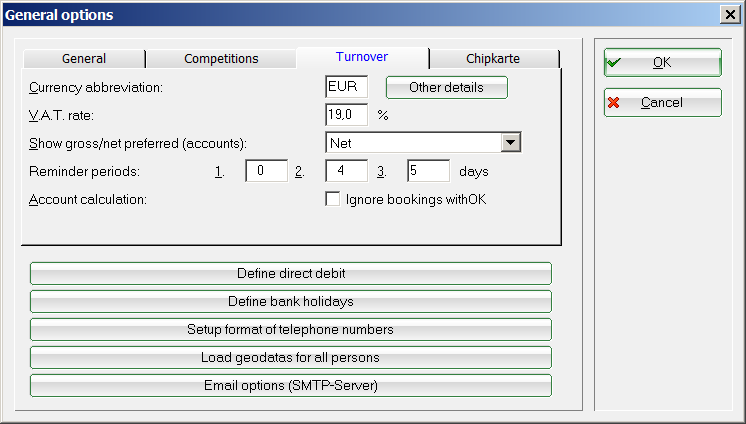Open the Competitions tab
Image resolution: width=746 pixels, height=424 pixels.
[x=221, y=59]
